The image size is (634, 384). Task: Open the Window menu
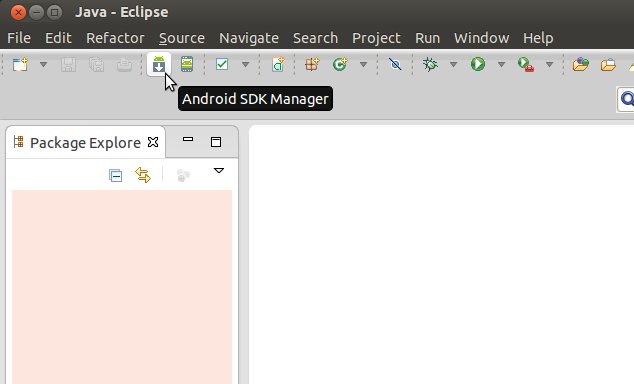pos(482,38)
